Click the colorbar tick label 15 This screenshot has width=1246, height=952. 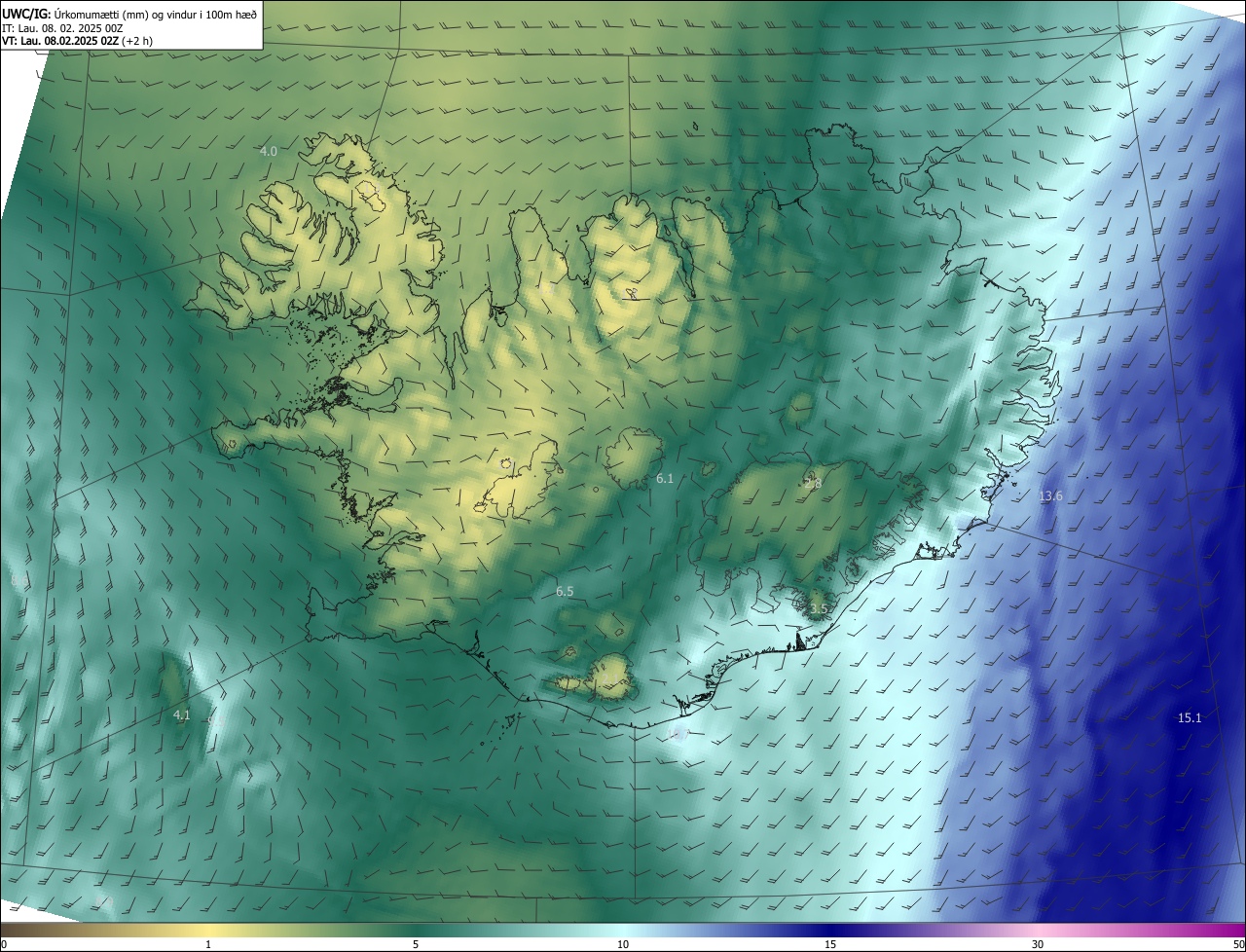830,944
